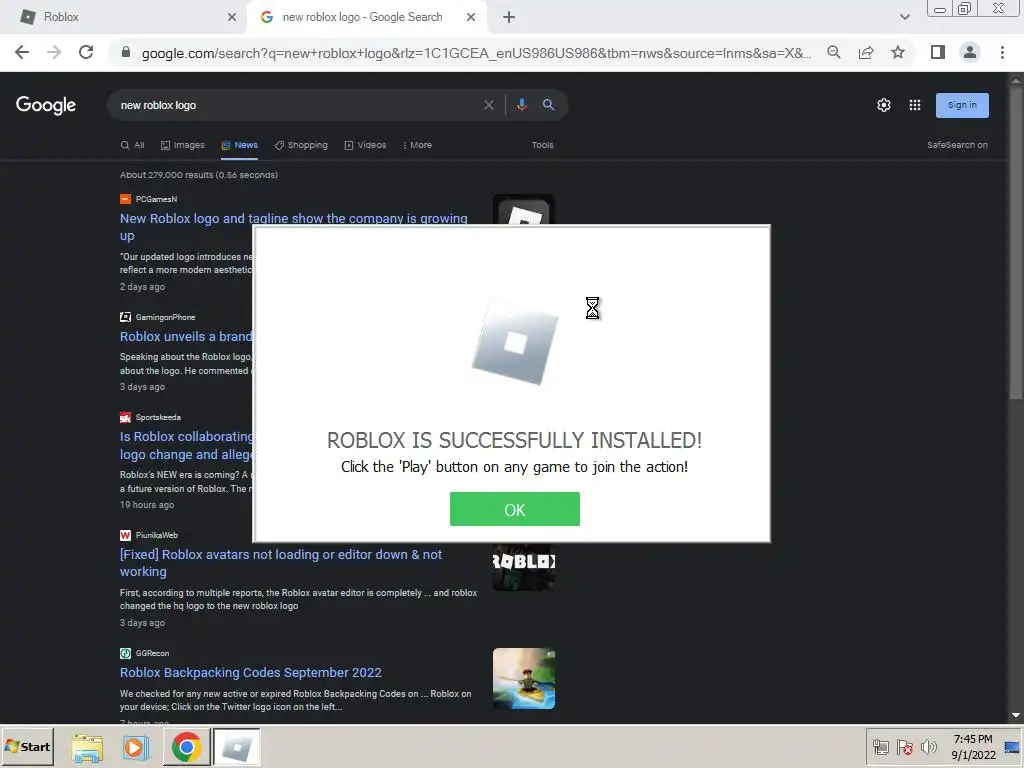The image size is (1024, 768).
Task: Click the zoom magnifier icon in address bar
Action: point(834,52)
